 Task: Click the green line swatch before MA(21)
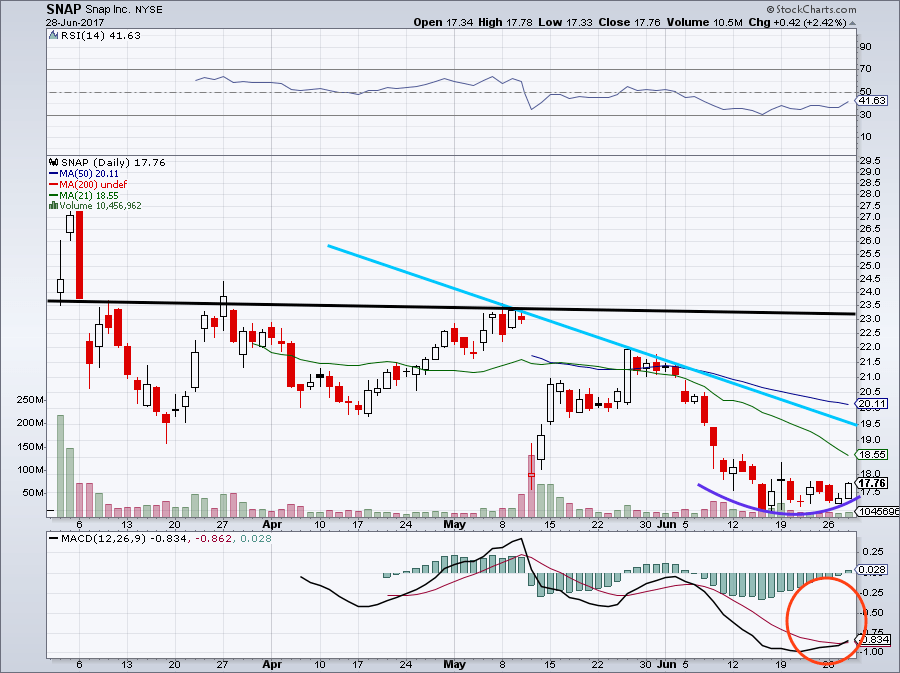(x=54, y=195)
